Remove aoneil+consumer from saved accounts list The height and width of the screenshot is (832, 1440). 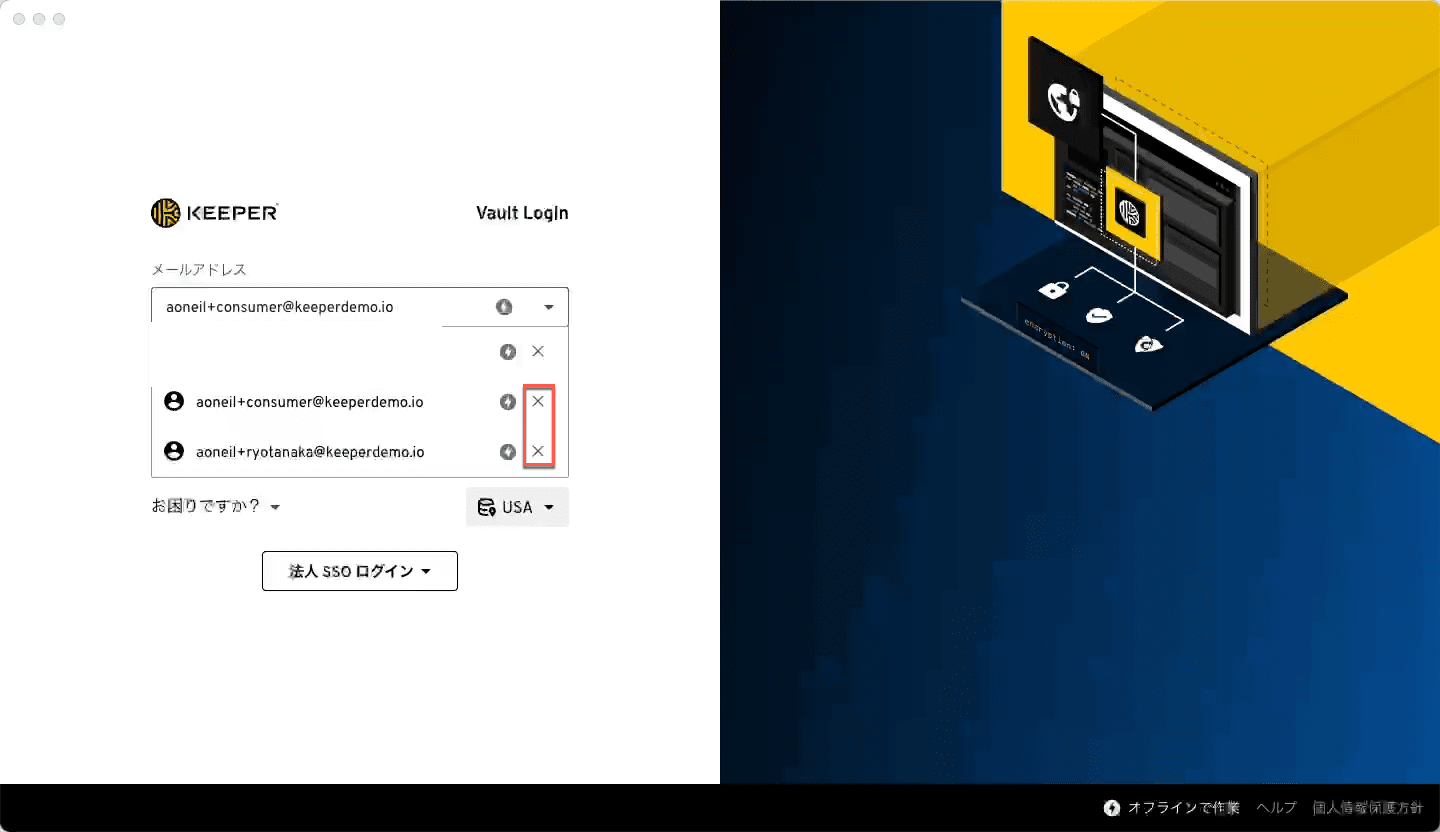tap(538, 401)
